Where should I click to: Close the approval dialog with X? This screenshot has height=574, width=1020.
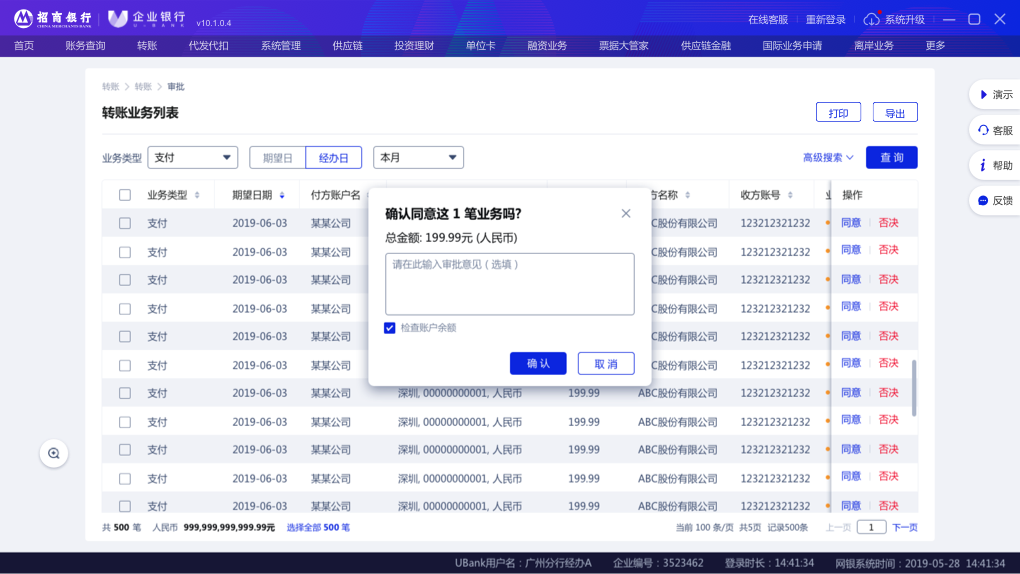(626, 213)
